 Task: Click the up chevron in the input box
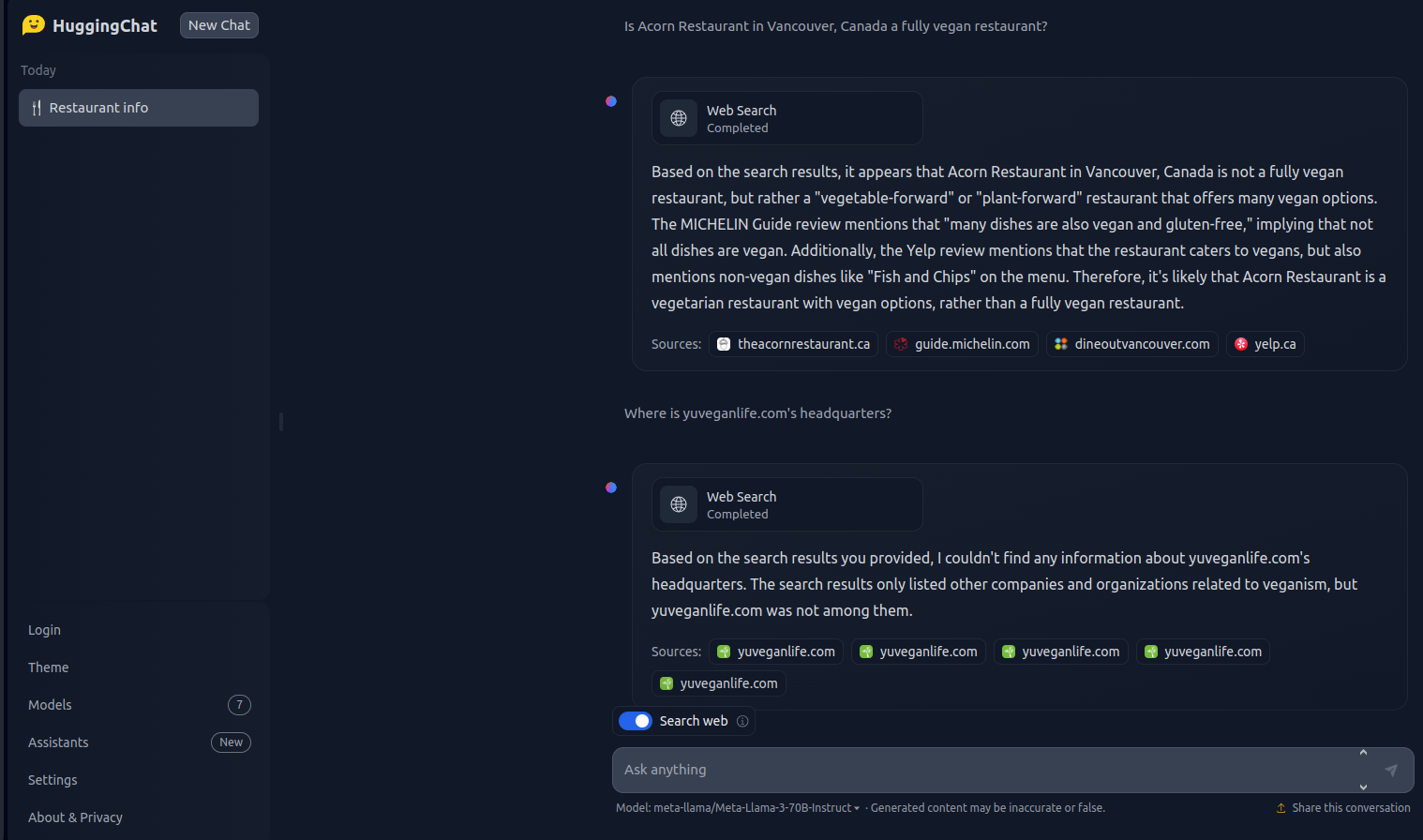pyautogui.click(x=1363, y=753)
